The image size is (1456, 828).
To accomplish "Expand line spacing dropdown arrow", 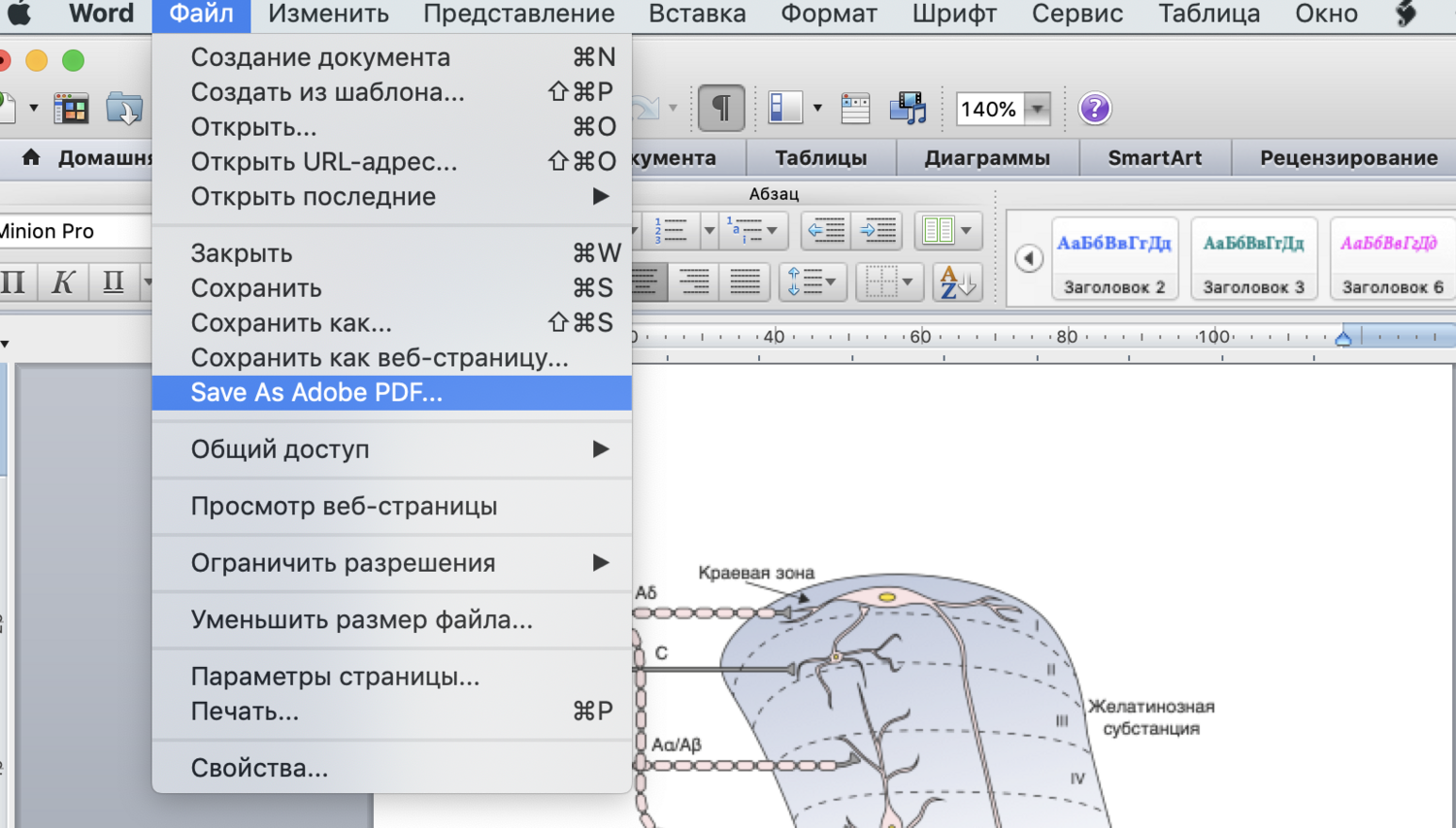I will coord(831,282).
